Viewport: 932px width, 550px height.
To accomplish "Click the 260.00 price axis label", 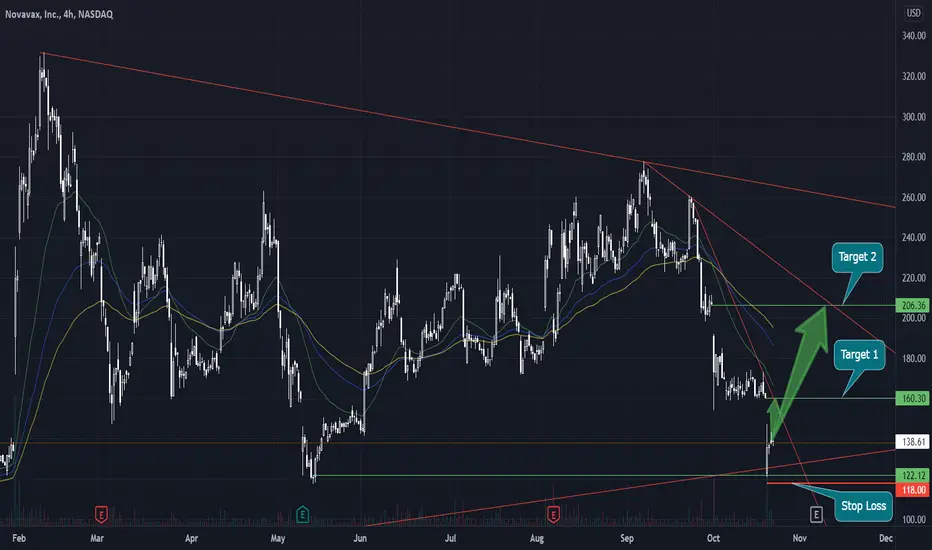I will (x=914, y=197).
